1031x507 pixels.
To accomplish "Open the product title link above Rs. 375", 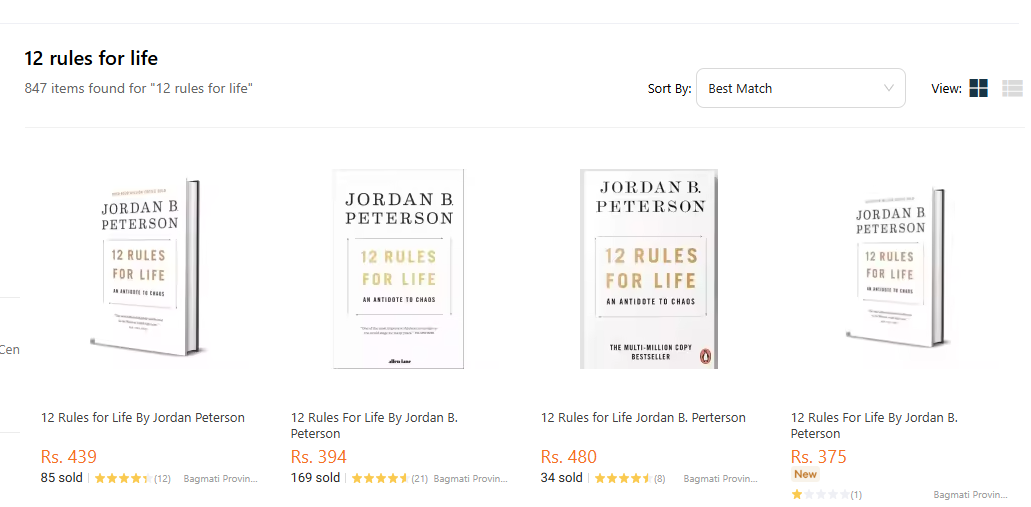I will click(874, 426).
